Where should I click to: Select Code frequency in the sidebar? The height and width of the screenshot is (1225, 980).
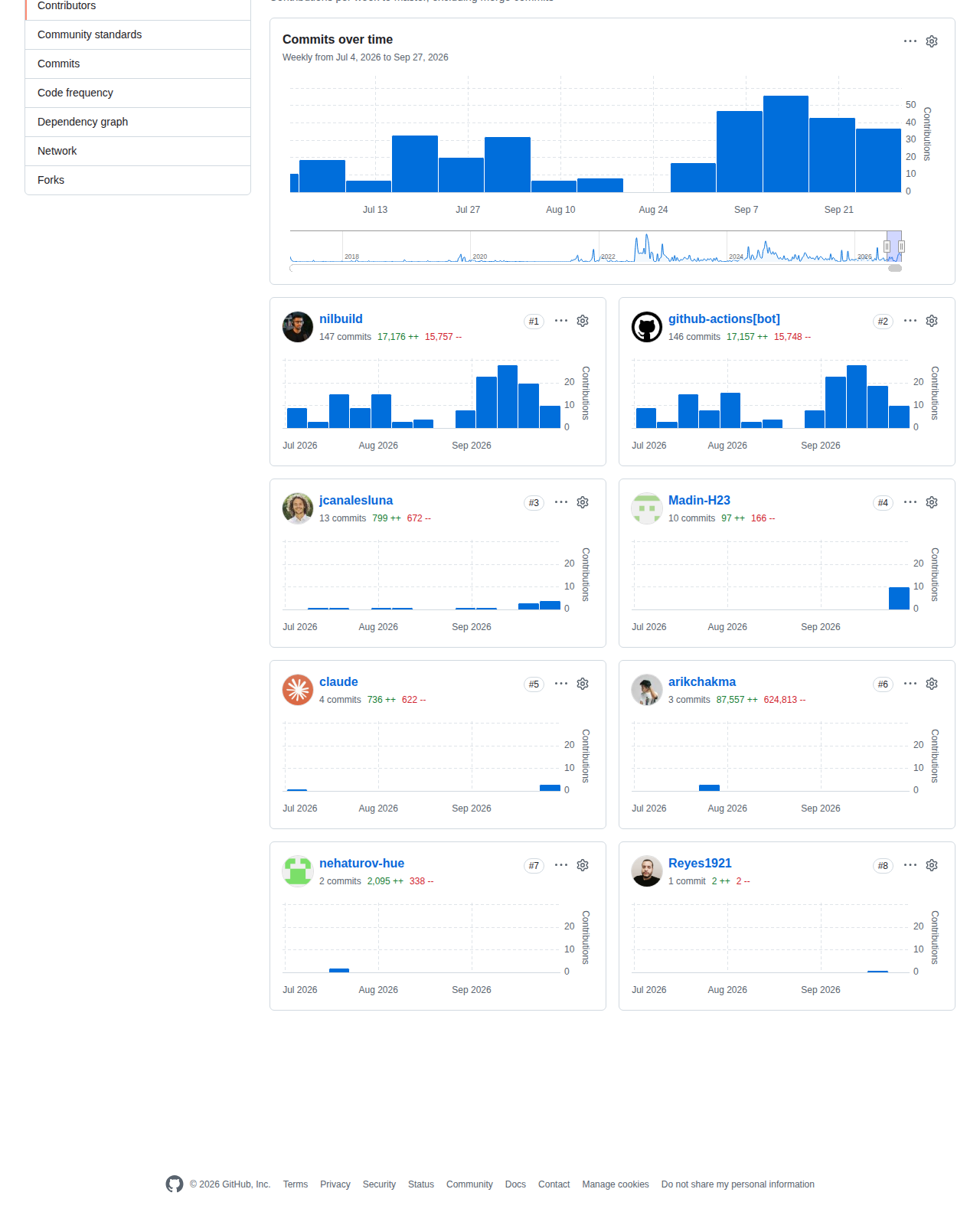(138, 93)
